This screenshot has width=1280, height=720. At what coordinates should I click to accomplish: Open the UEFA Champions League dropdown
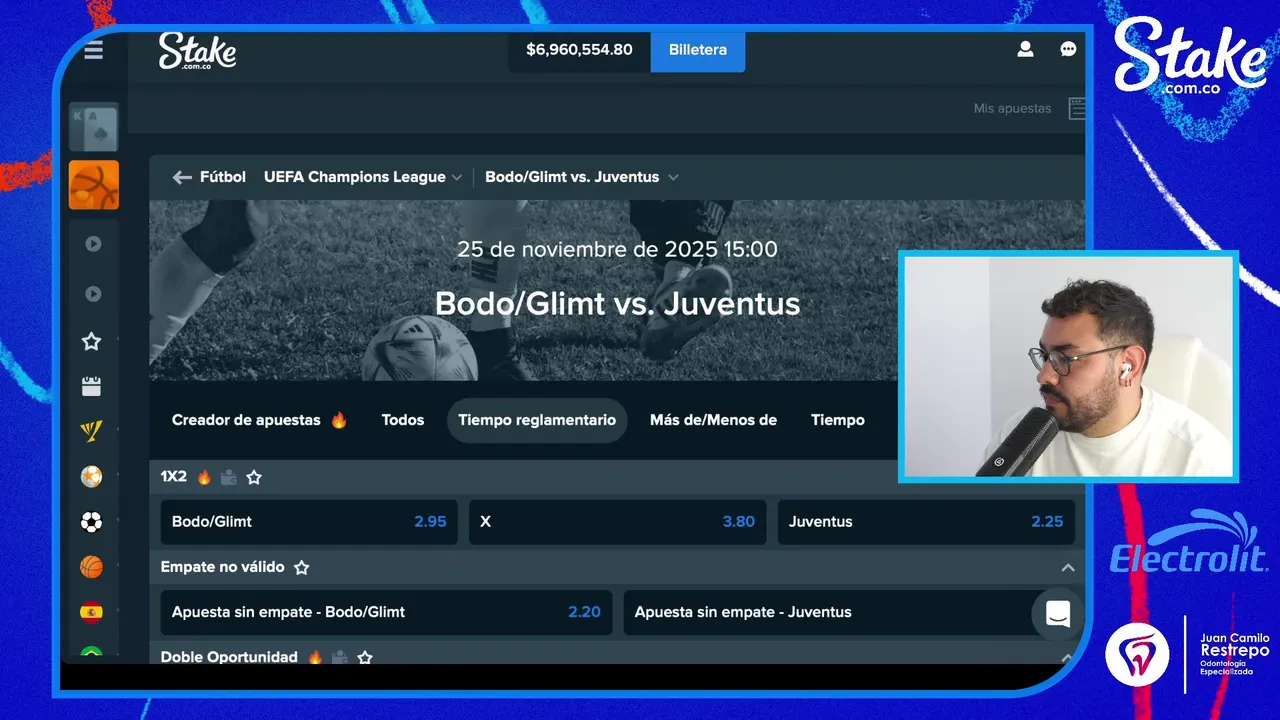(x=363, y=177)
